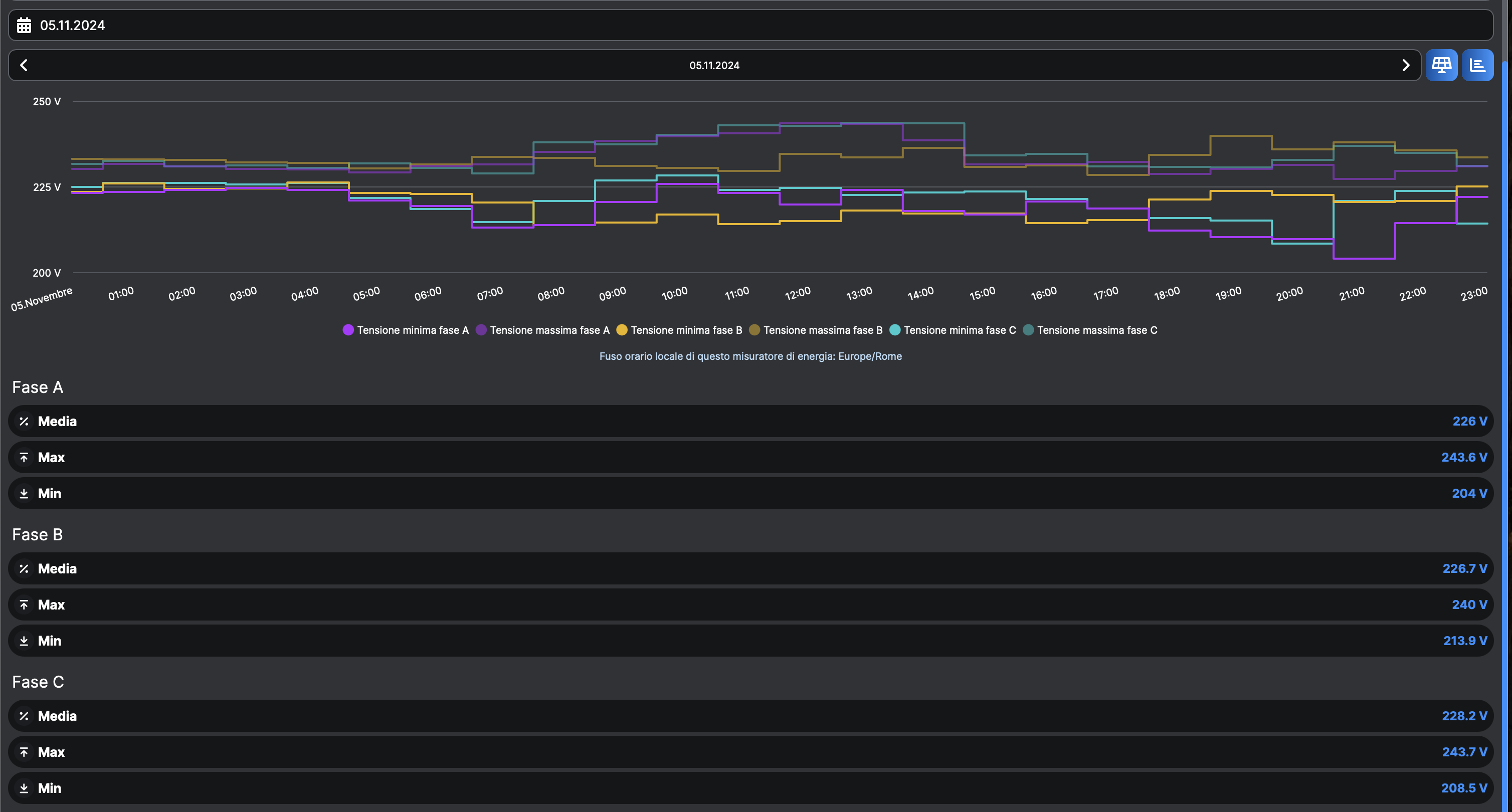Toggle Tensione minima fase C legend

[953, 330]
